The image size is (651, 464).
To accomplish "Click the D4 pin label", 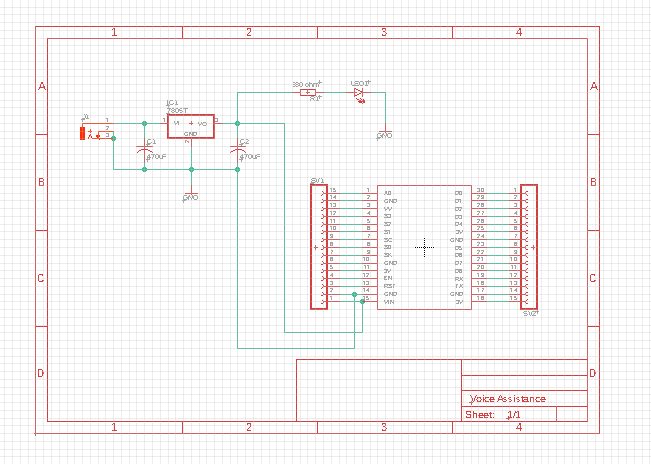I will [459, 224].
